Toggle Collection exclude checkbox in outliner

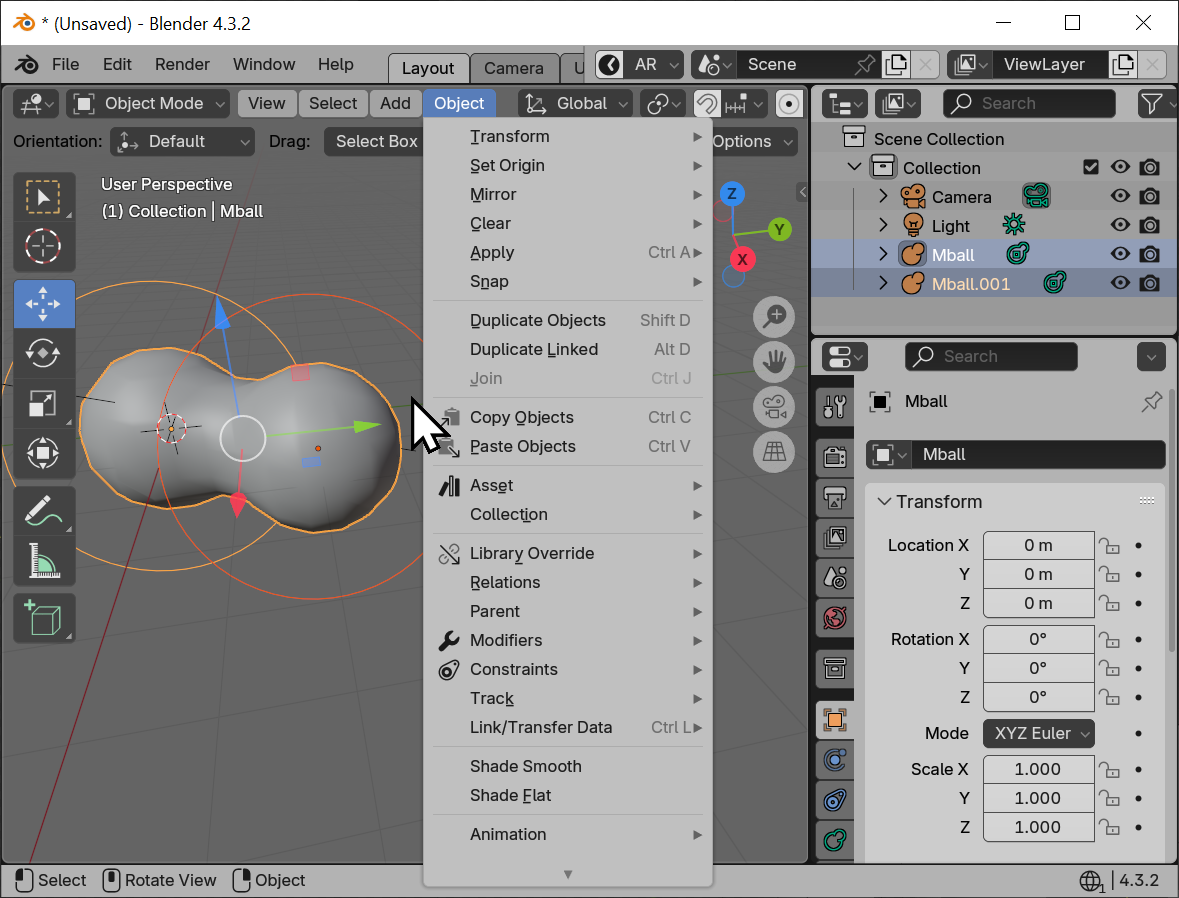1091,167
